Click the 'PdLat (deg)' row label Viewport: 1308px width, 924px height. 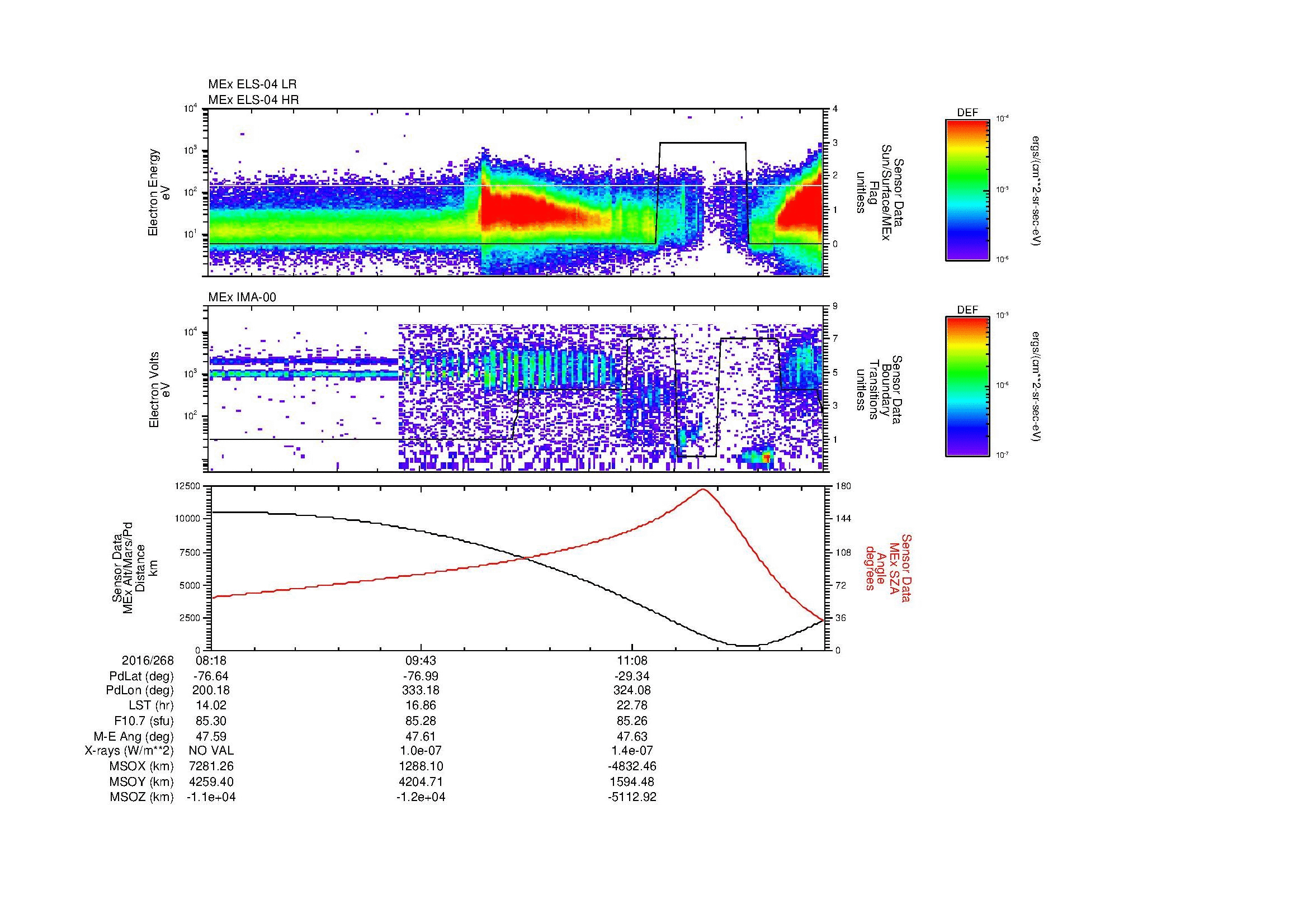click(x=142, y=676)
